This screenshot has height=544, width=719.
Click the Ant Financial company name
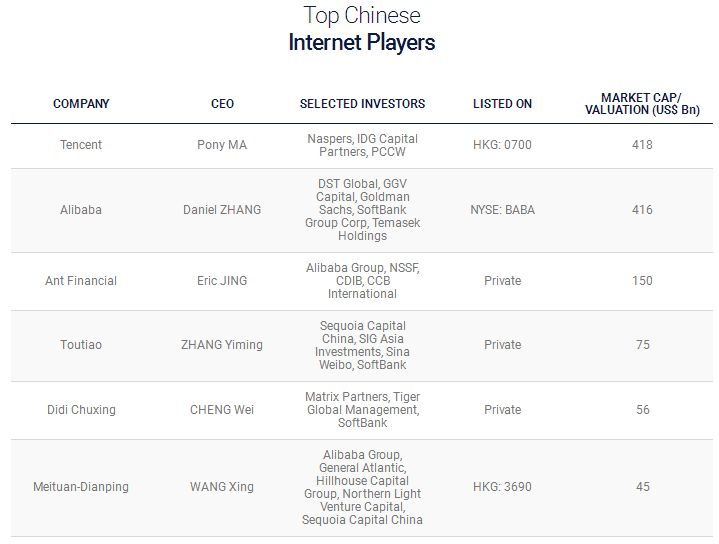point(81,281)
